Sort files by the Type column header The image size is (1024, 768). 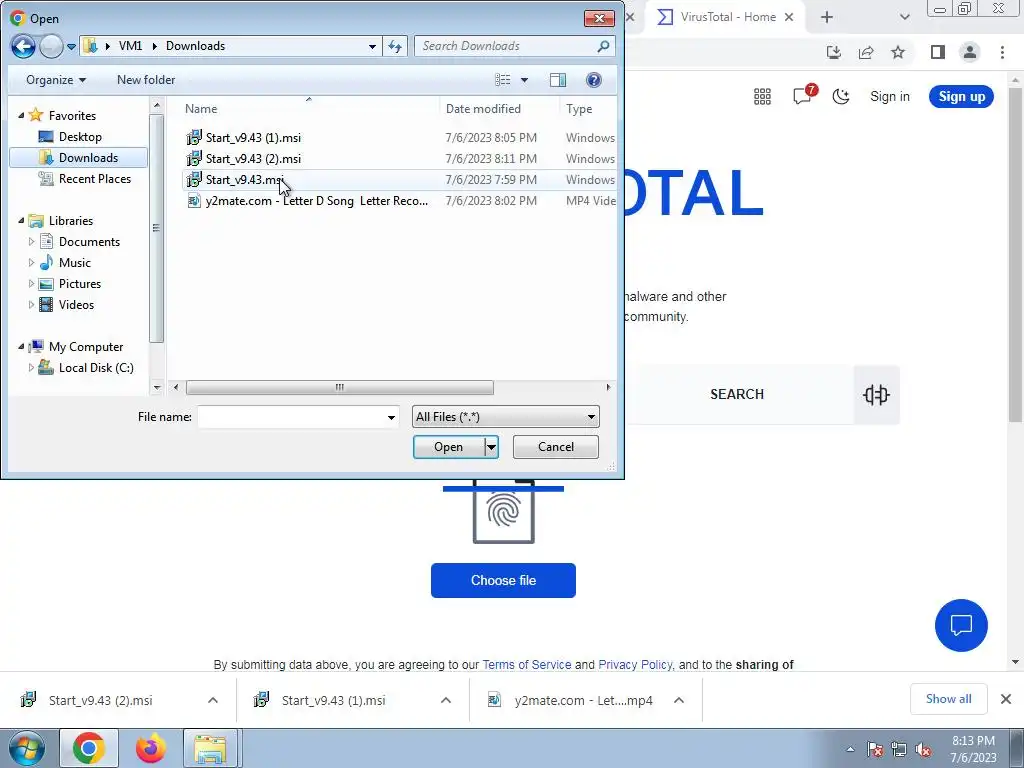click(x=579, y=109)
